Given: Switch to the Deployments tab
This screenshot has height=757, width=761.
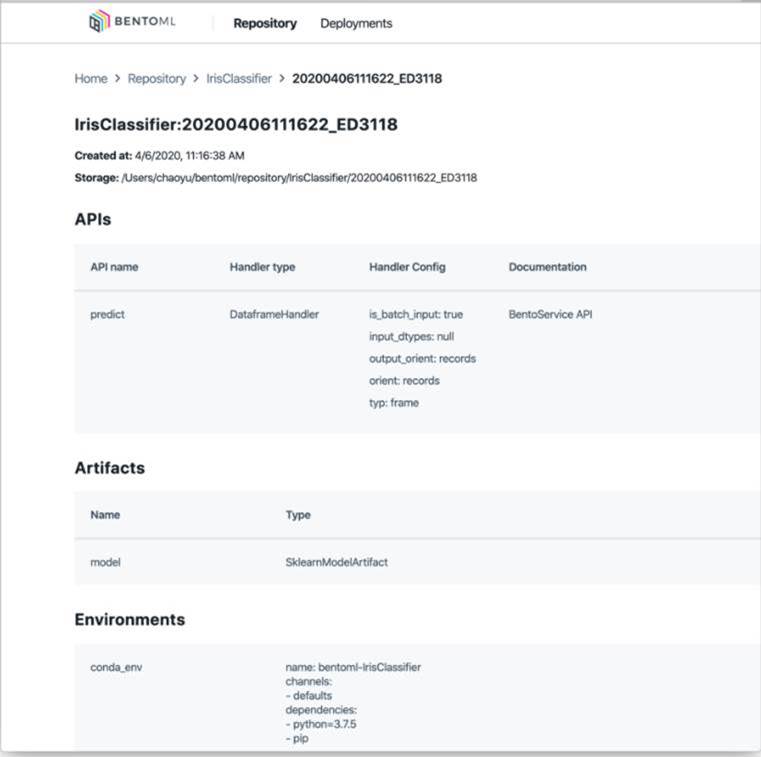Looking at the screenshot, I should [356, 23].
